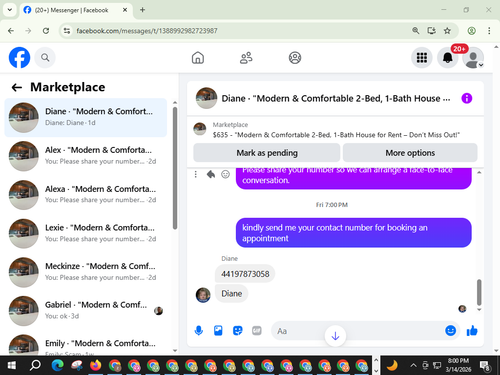The height and width of the screenshot is (375, 500).
Task: Send a thumbs up like
Action: tap(472, 331)
